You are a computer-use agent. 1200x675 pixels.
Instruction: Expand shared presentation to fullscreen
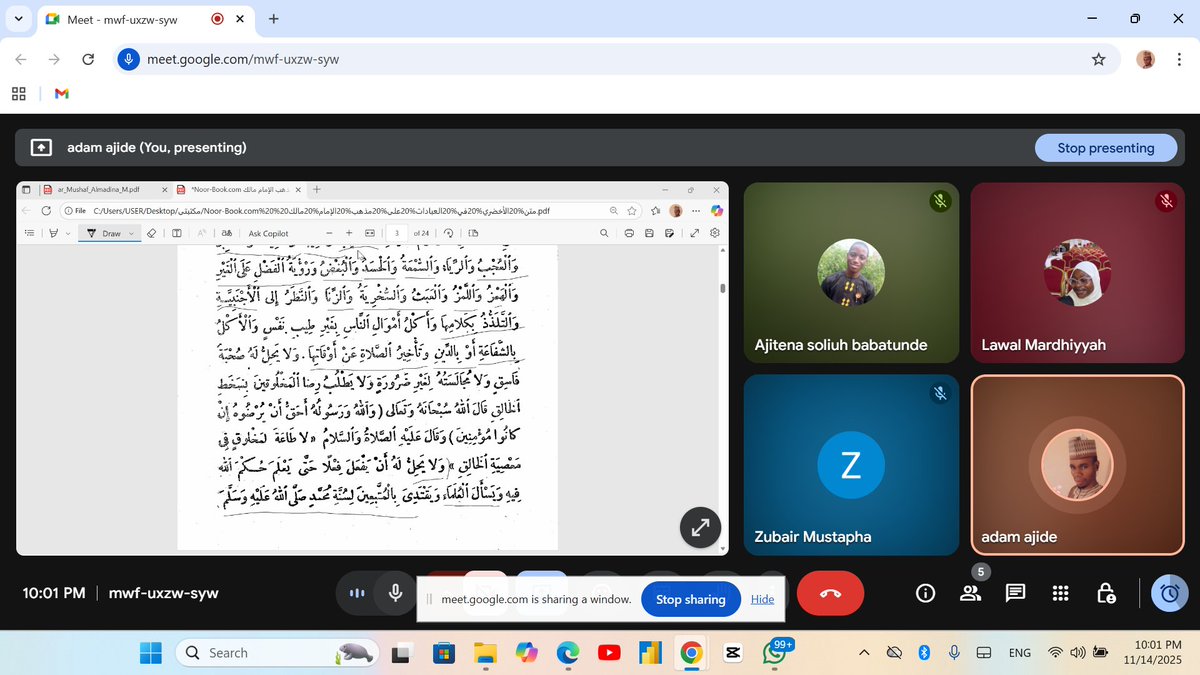coord(701,527)
